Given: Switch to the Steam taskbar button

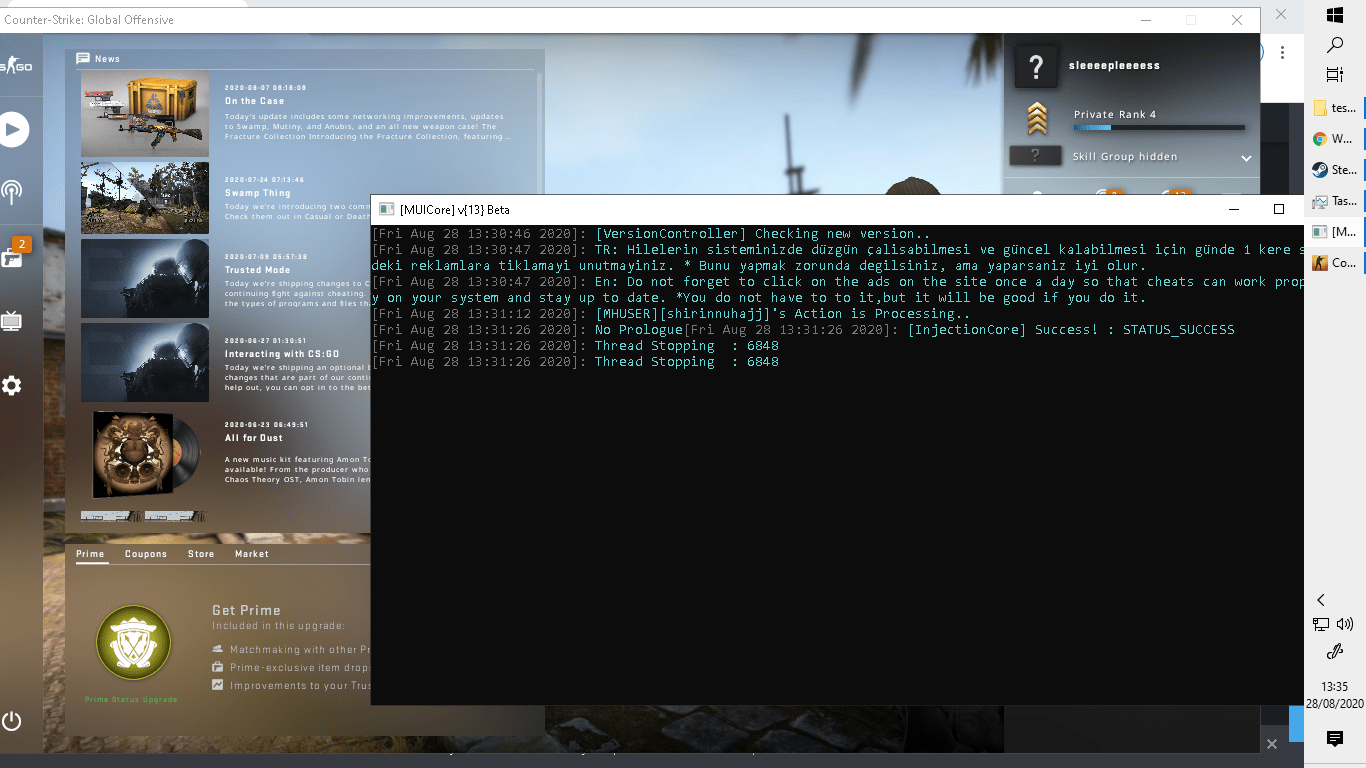Looking at the screenshot, I should tap(1335, 170).
